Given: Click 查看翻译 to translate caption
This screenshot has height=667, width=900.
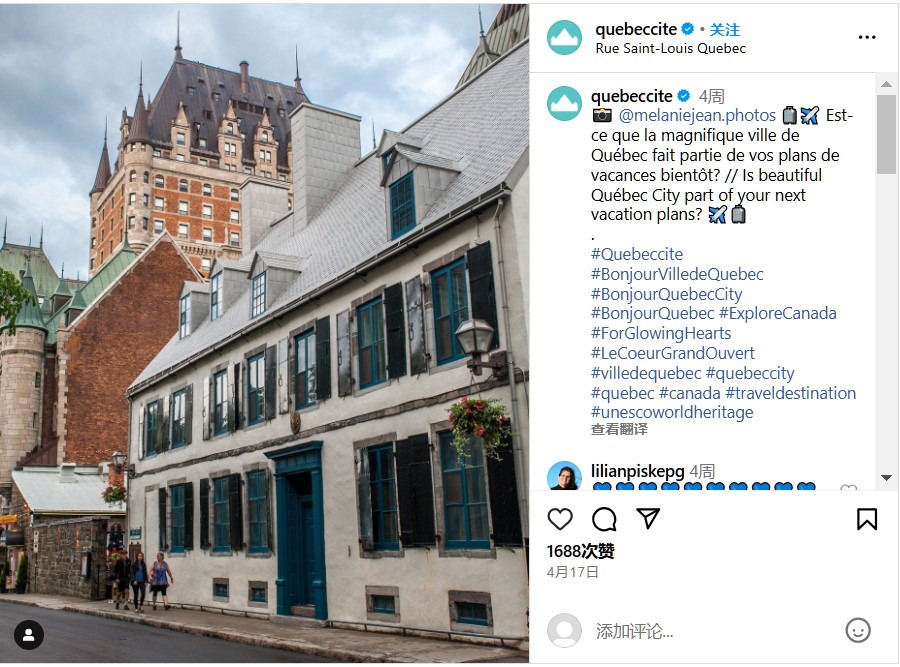Looking at the screenshot, I should (619, 429).
